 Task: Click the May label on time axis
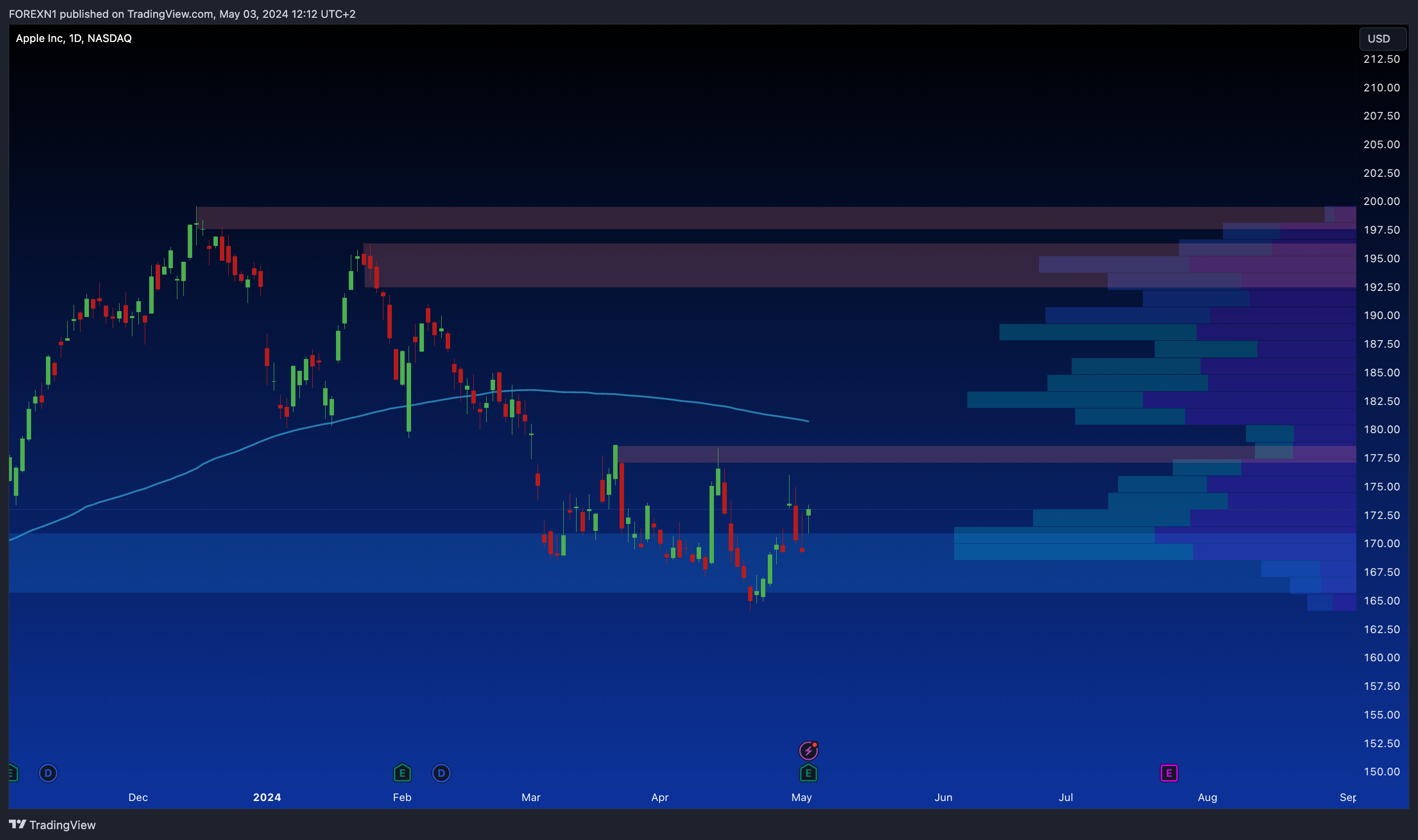[801, 797]
